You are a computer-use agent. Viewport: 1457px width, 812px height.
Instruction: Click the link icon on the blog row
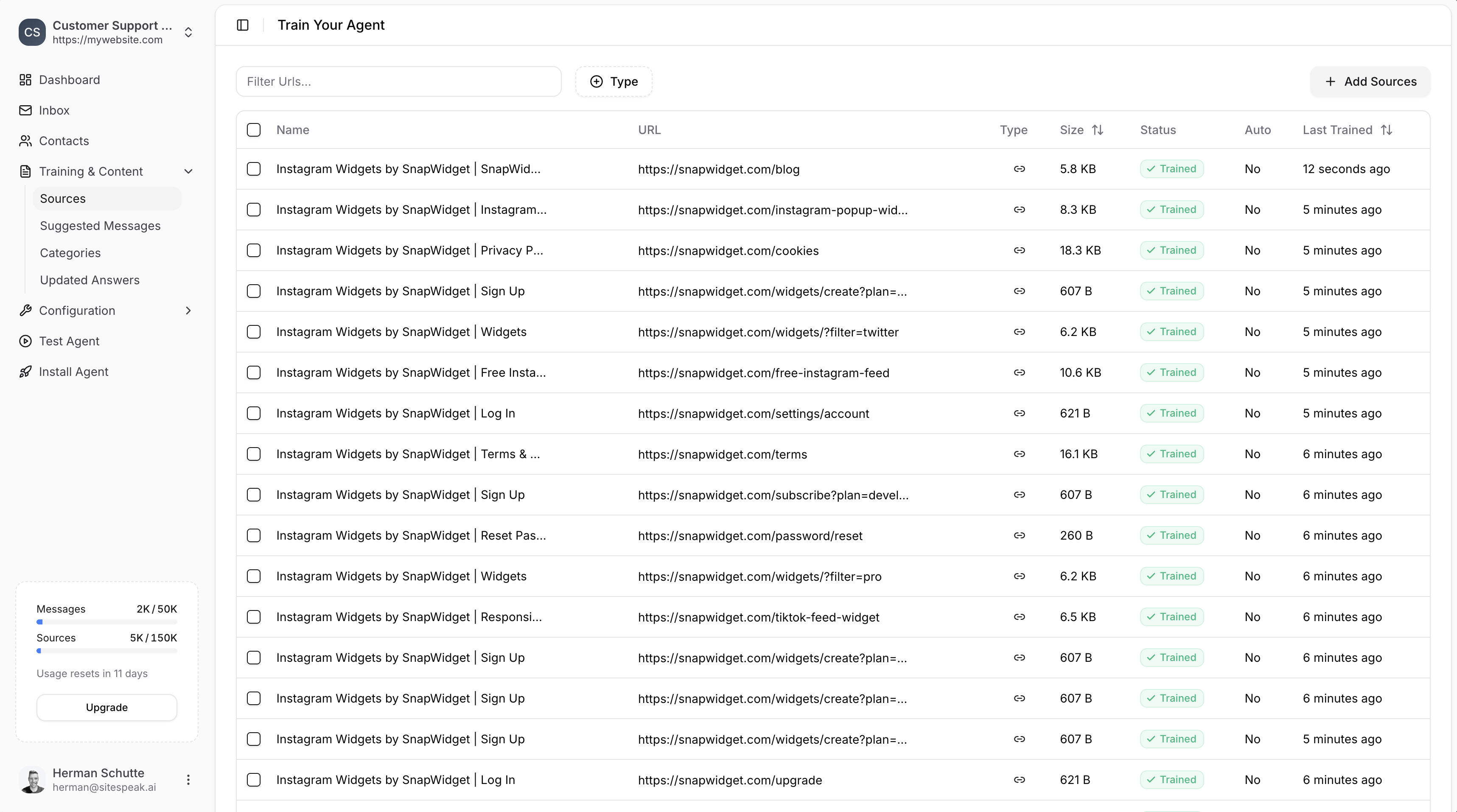tap(1019, 168)
